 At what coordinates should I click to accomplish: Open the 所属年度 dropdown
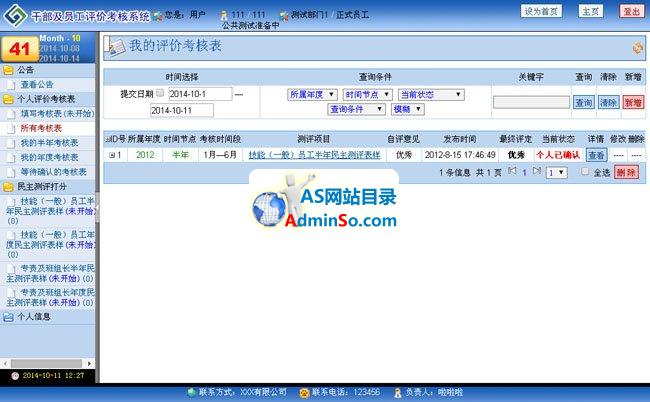pos(312,94)
